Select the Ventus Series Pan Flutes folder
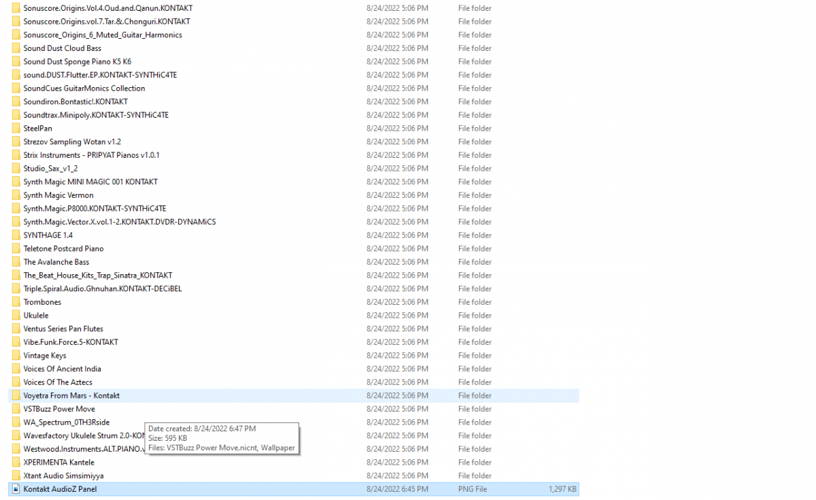The image size is (816, 500). 63,329
